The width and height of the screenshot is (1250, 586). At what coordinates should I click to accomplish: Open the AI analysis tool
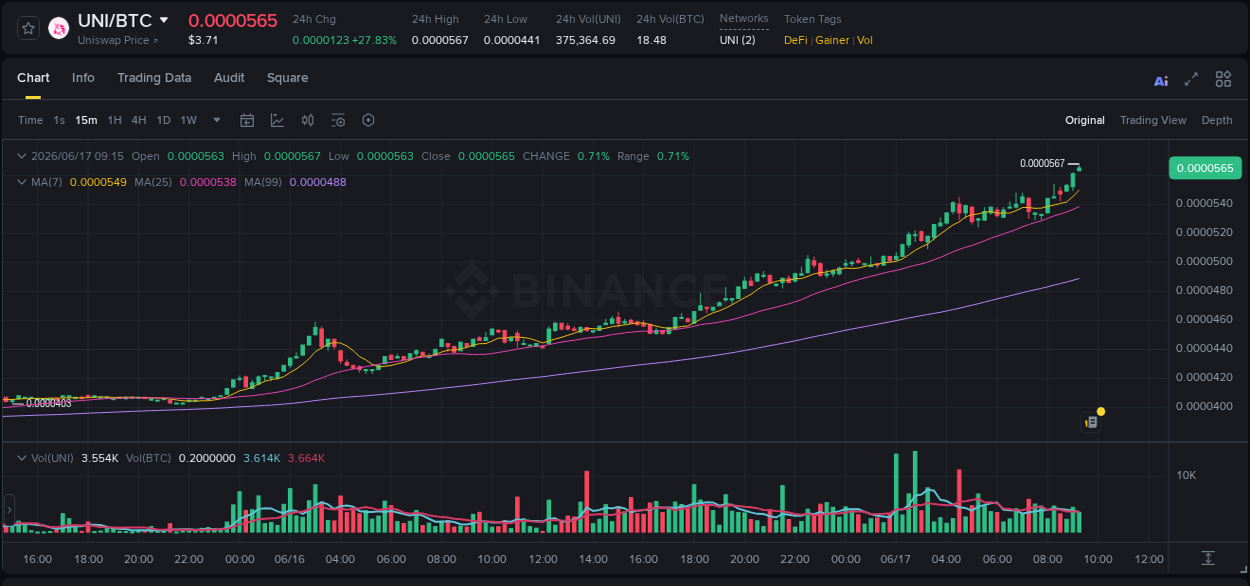(x=1161, y=80)
